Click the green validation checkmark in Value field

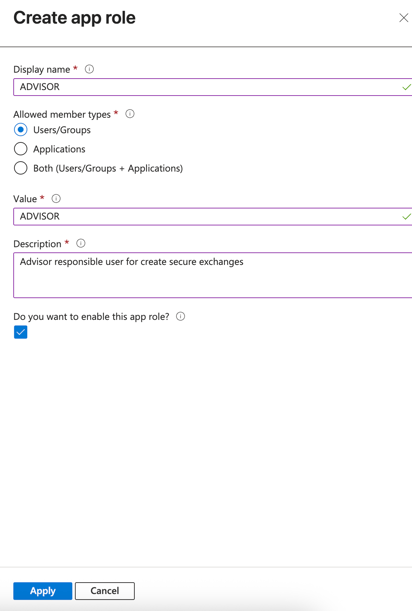click(407, 216)
